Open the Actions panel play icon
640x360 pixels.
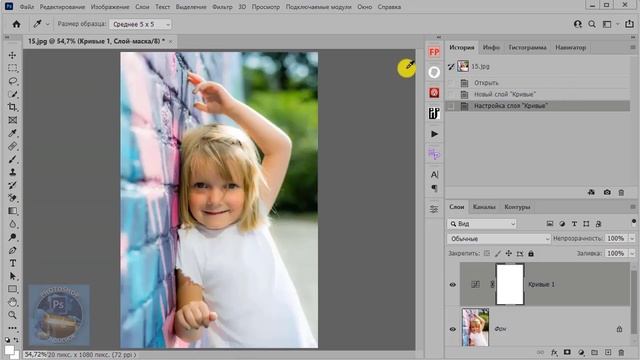[434, 134]
